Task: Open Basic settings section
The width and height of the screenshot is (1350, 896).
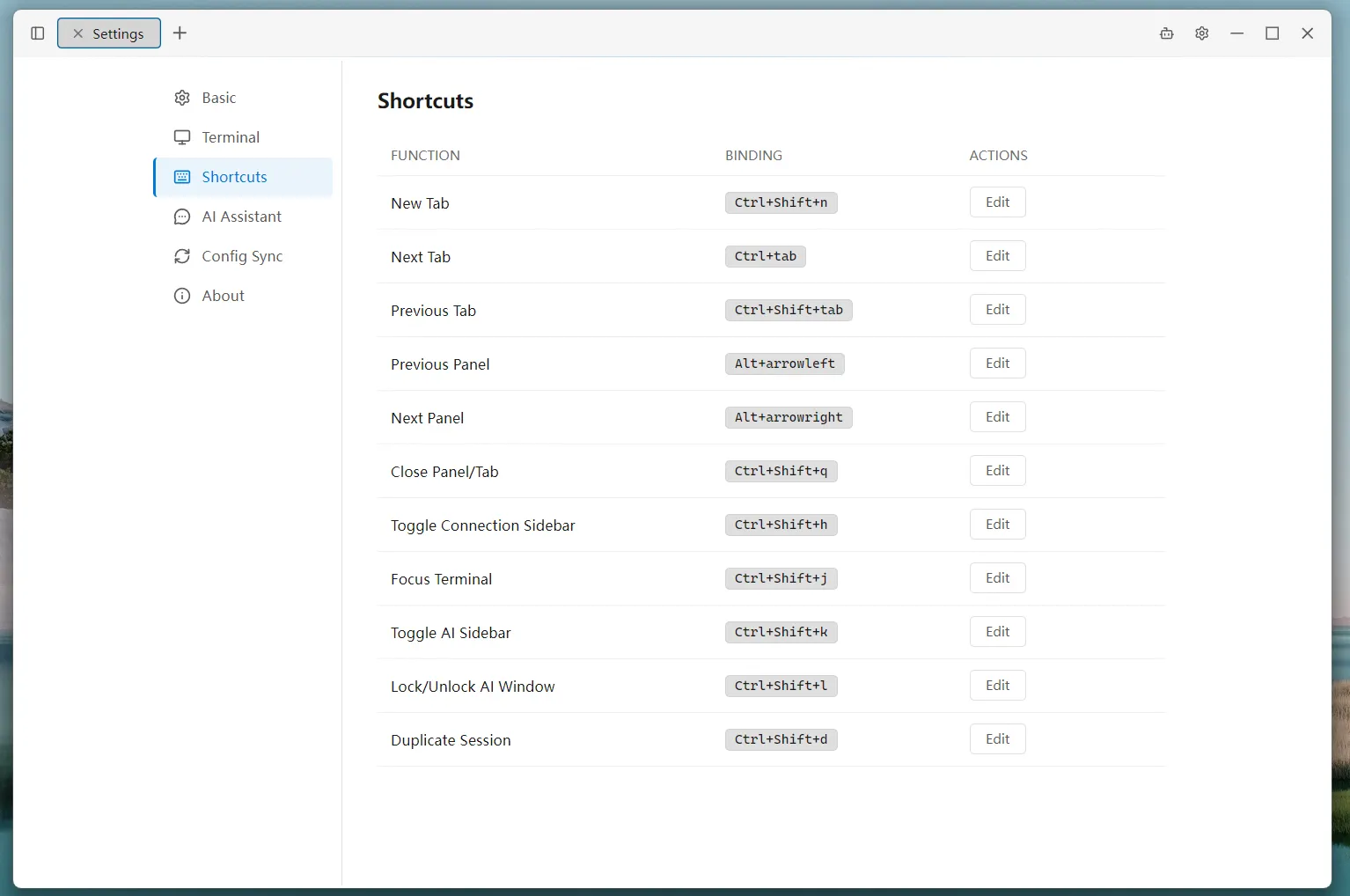Action: pos(244,98)
